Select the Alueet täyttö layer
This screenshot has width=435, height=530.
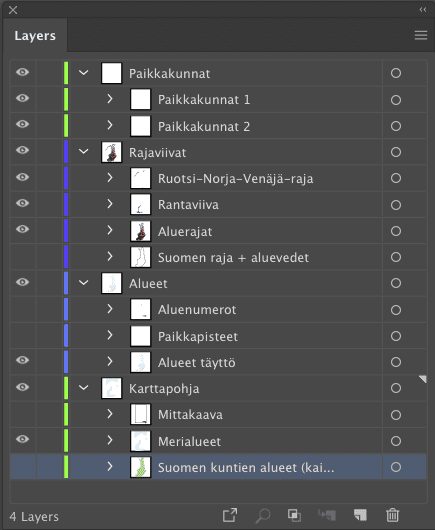197,362
